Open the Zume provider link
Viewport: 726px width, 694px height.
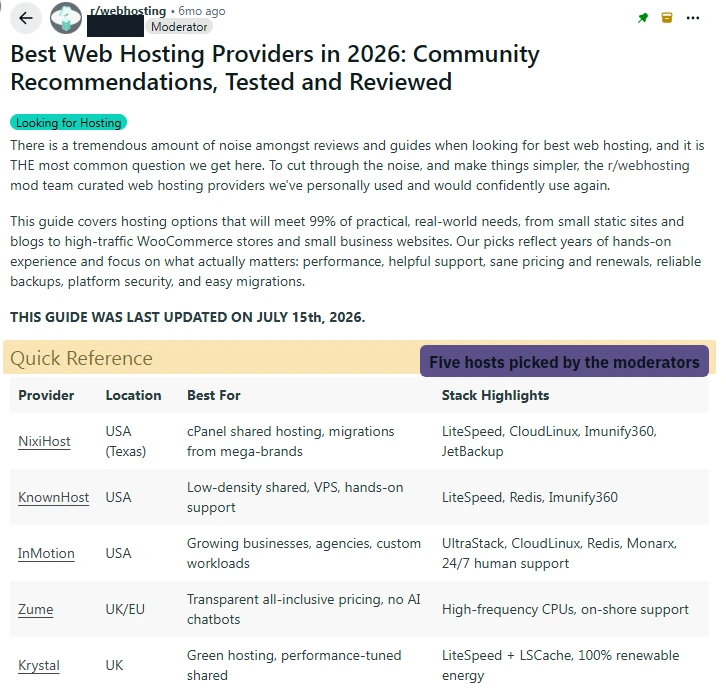pyautogui.click(x=36, y=609)
